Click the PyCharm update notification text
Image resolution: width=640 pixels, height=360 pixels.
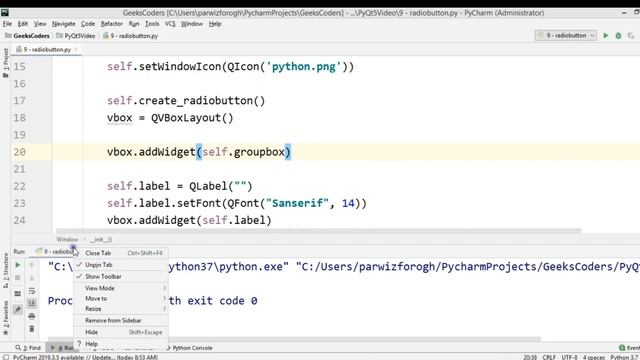85,357
